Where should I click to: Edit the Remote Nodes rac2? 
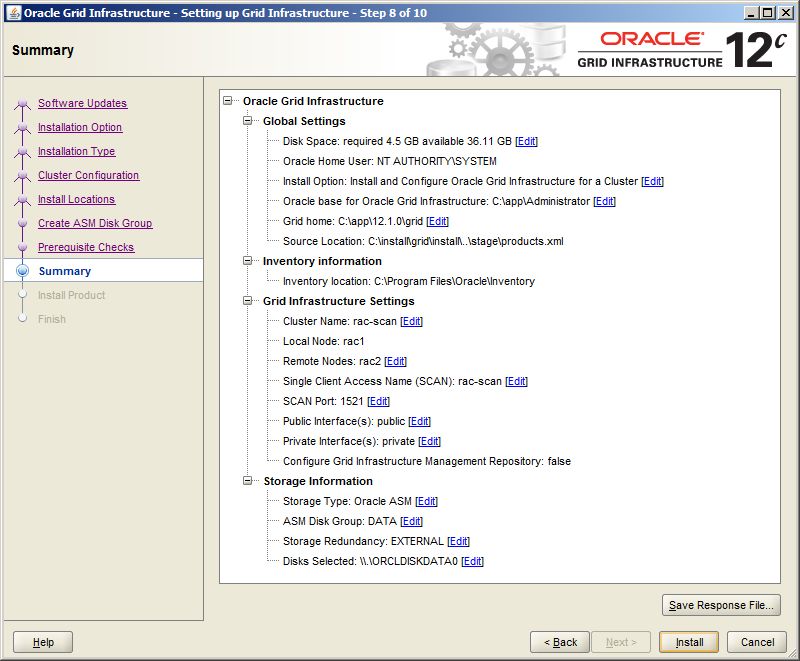pos(395,361)
